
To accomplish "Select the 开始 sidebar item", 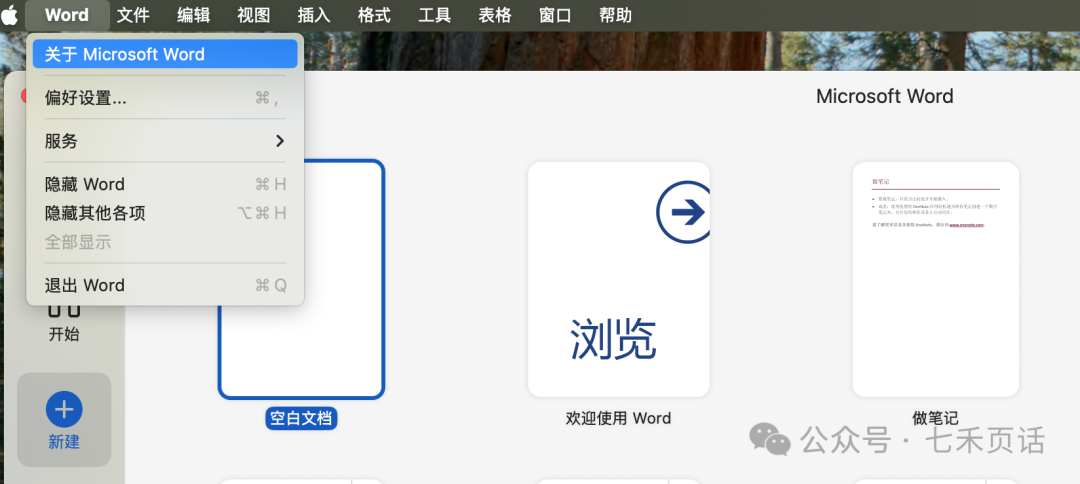I will pyautogui.click(x=64, y=322).
